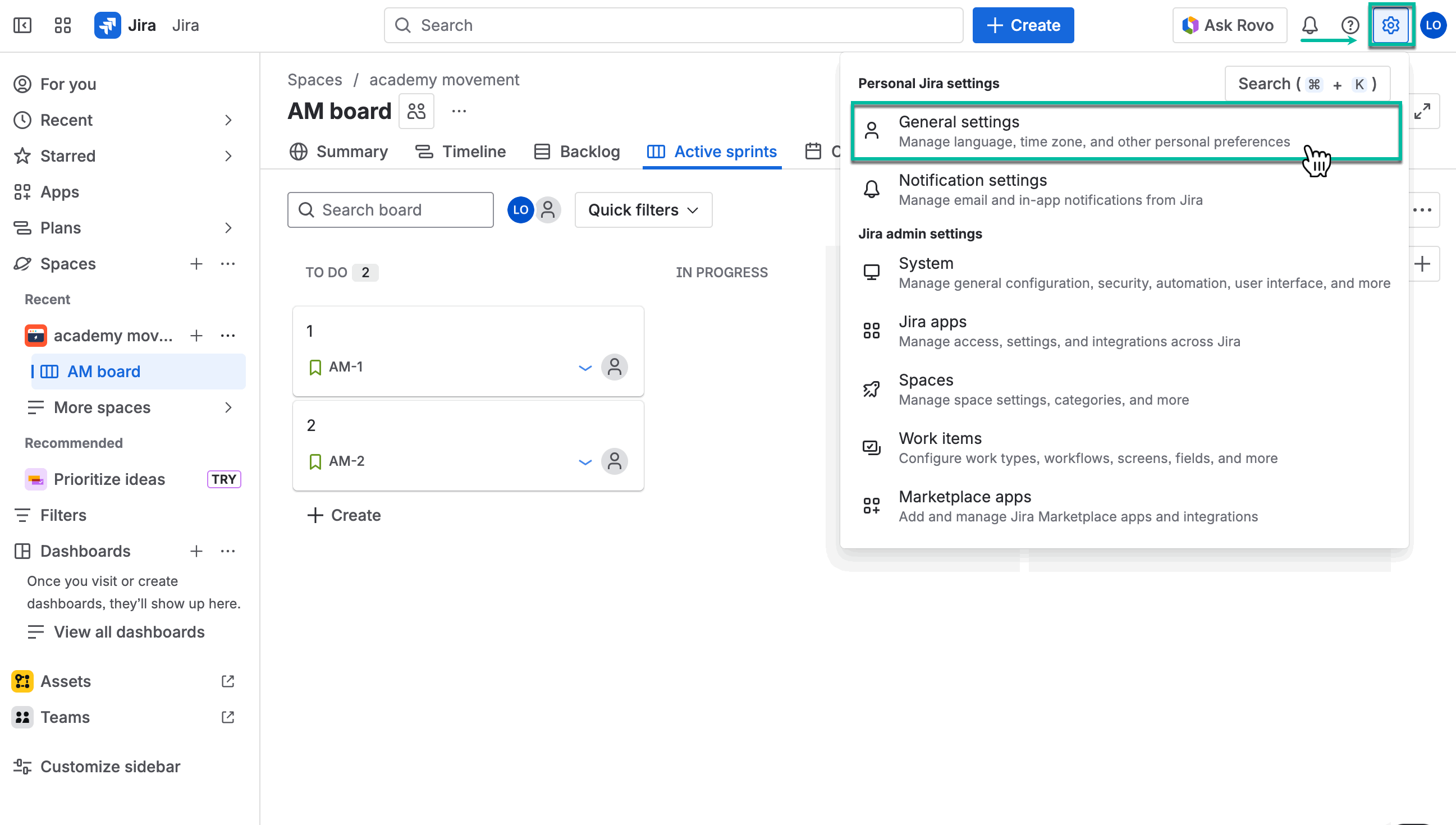Toggle LO assignee filter on board
The width and height of the screenshot is (1456, 825).
[x=520, y=210]
